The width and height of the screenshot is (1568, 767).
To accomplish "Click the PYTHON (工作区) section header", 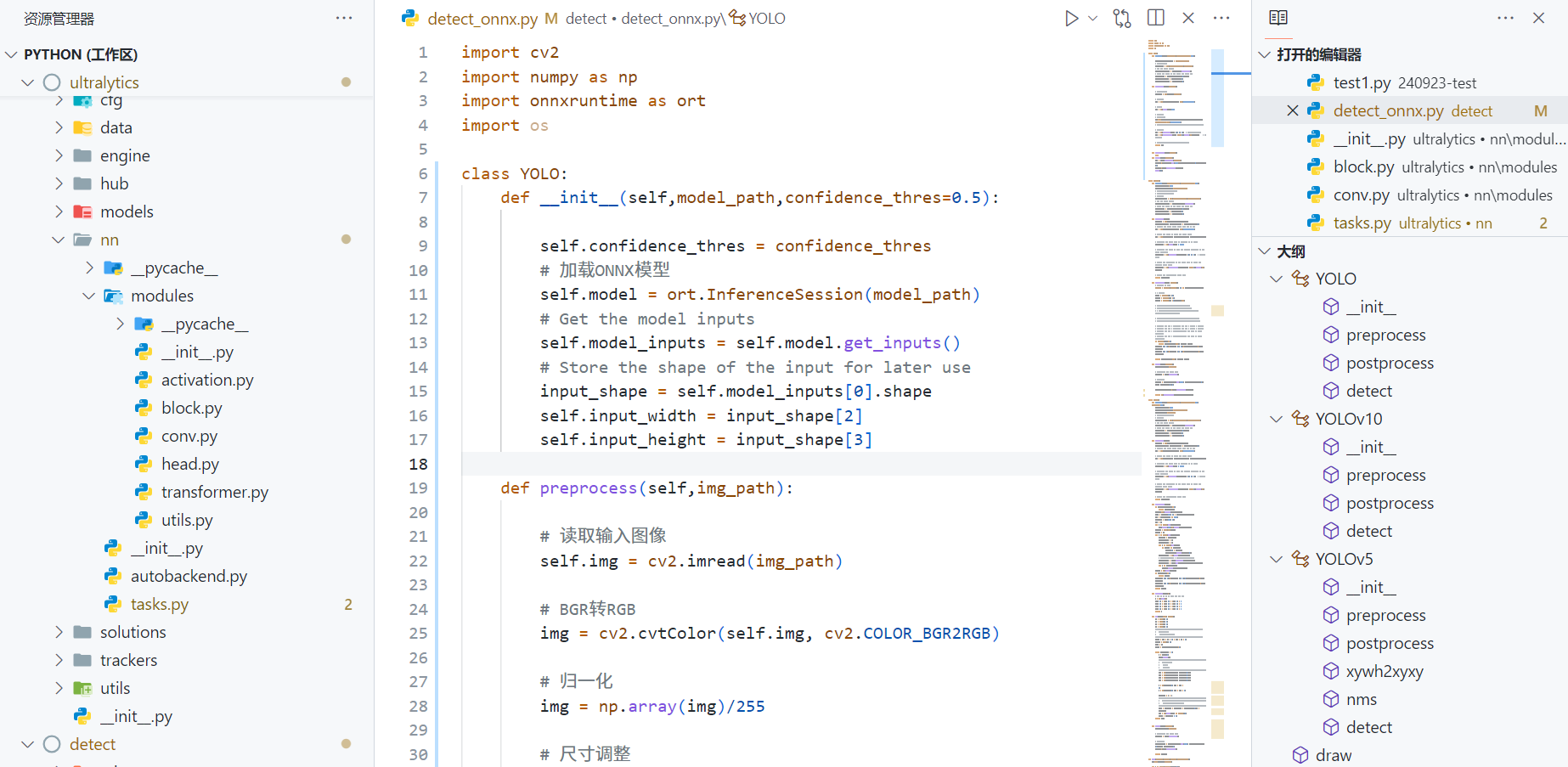I will pyautogui.click(x=82, y=54).
